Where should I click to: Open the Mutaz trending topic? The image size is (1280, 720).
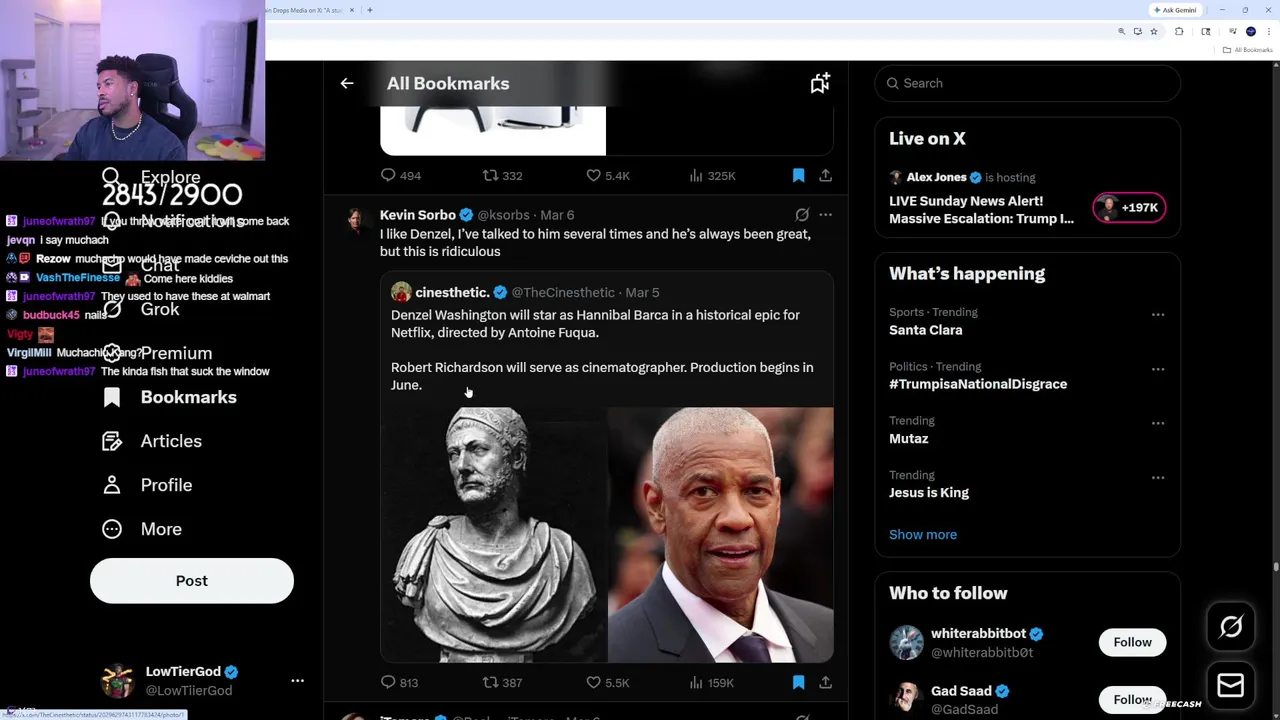click(x=908, y=438)
